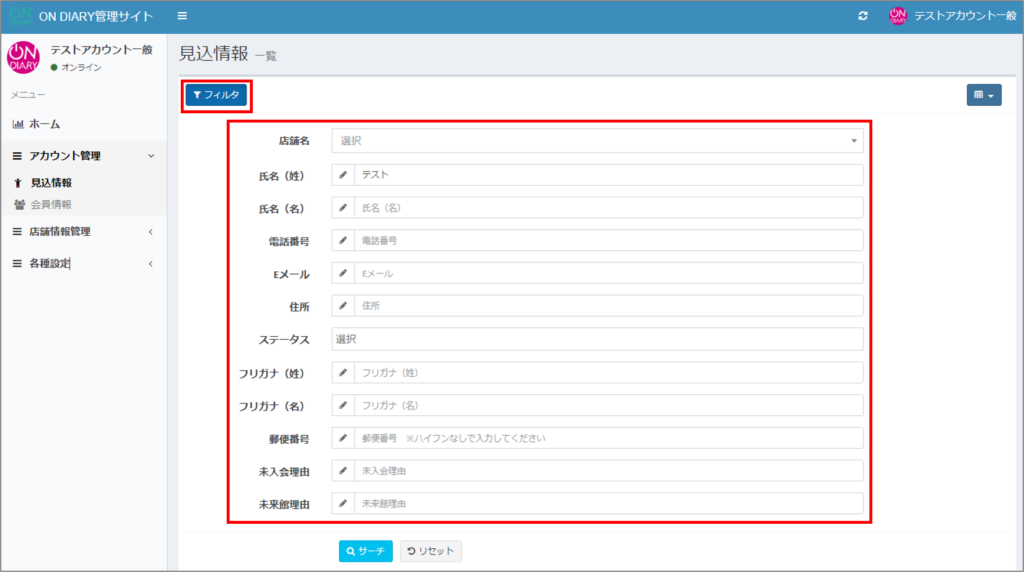
Task: Open the table column view dropdown
Action: (984, 95)
